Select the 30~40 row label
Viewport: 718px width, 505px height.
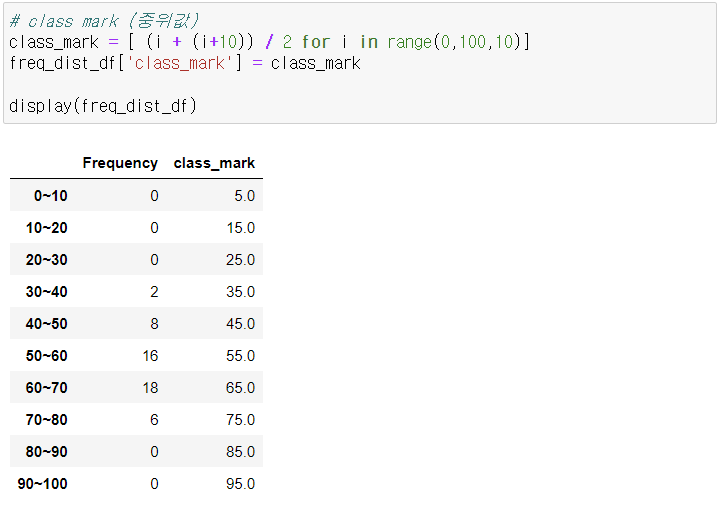coord(47,292)
